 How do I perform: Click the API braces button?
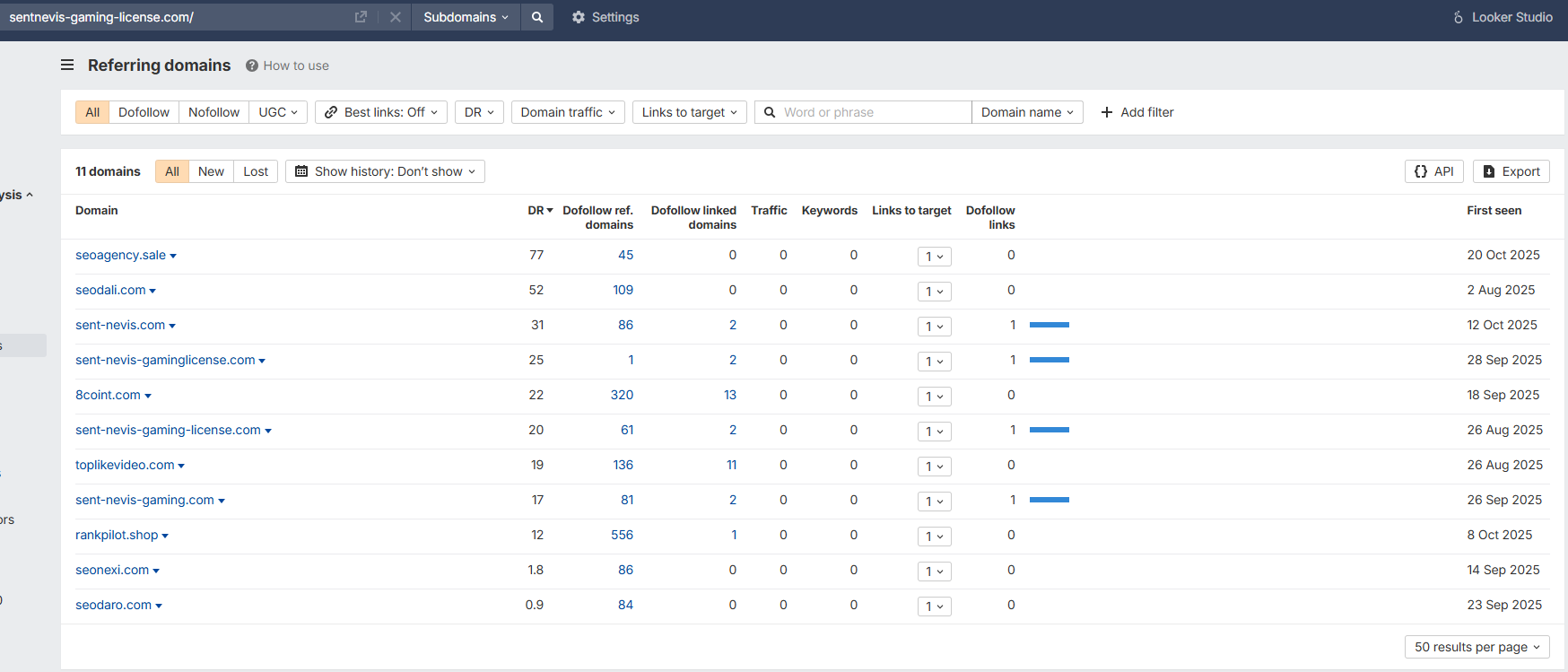point(1433,171)
